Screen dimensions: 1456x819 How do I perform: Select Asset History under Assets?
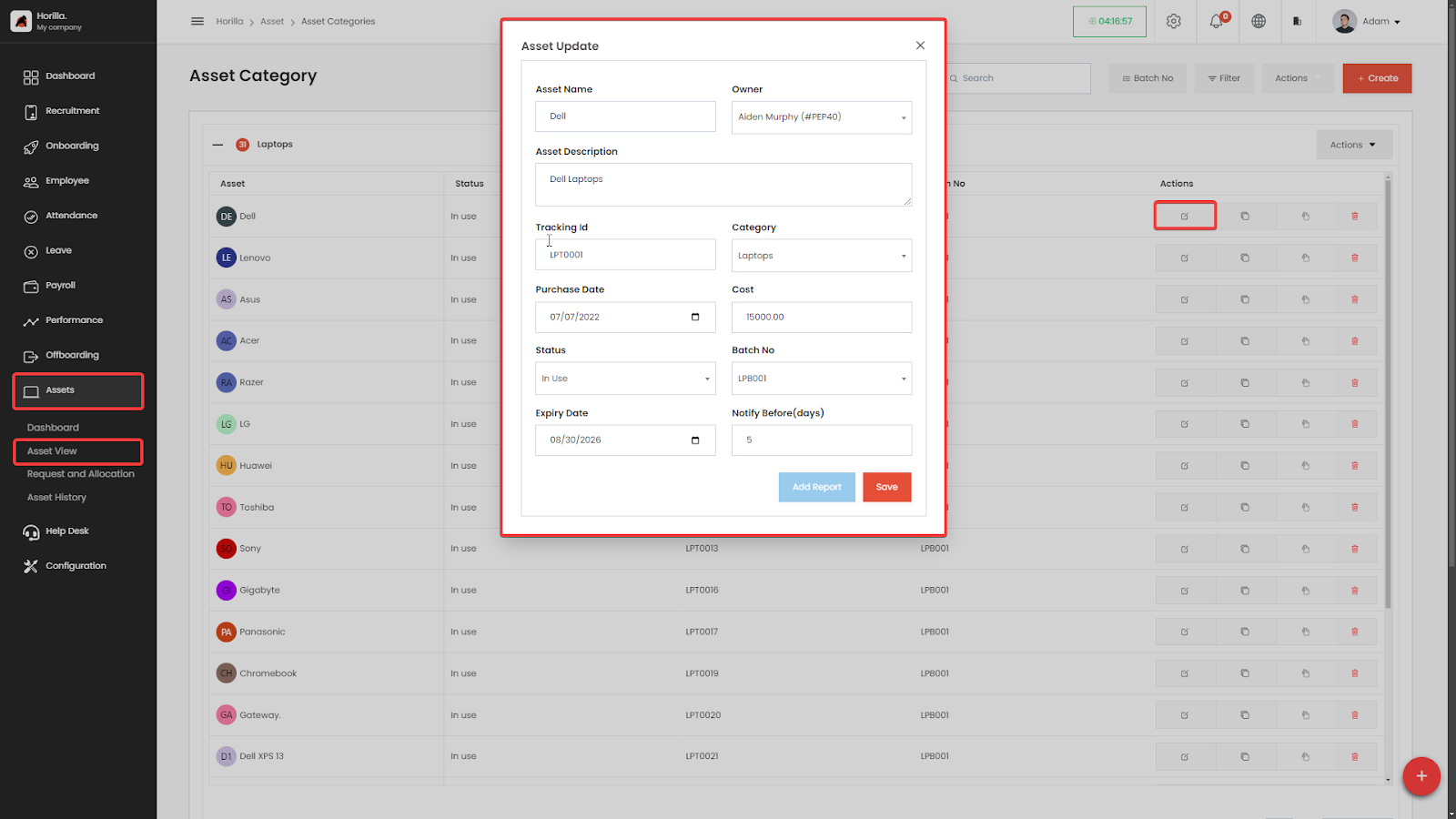56,498
